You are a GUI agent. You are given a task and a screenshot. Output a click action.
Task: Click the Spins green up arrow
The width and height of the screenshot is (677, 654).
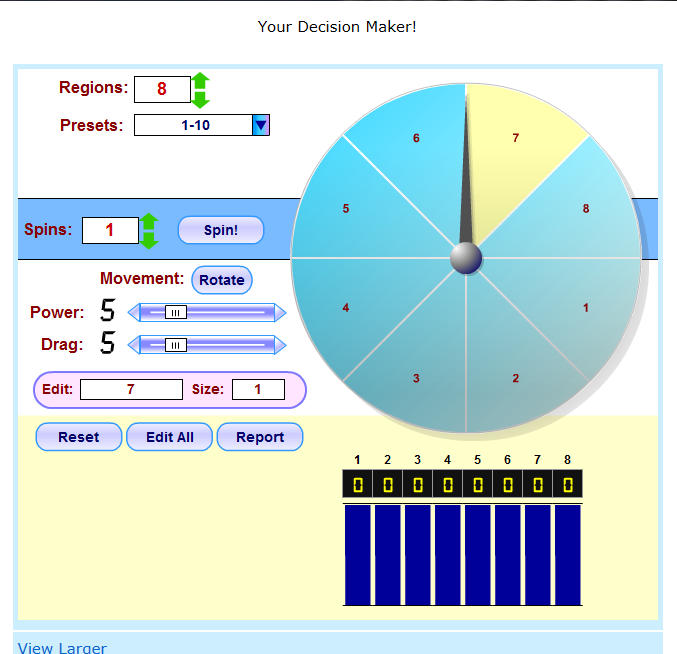(149, 221)
